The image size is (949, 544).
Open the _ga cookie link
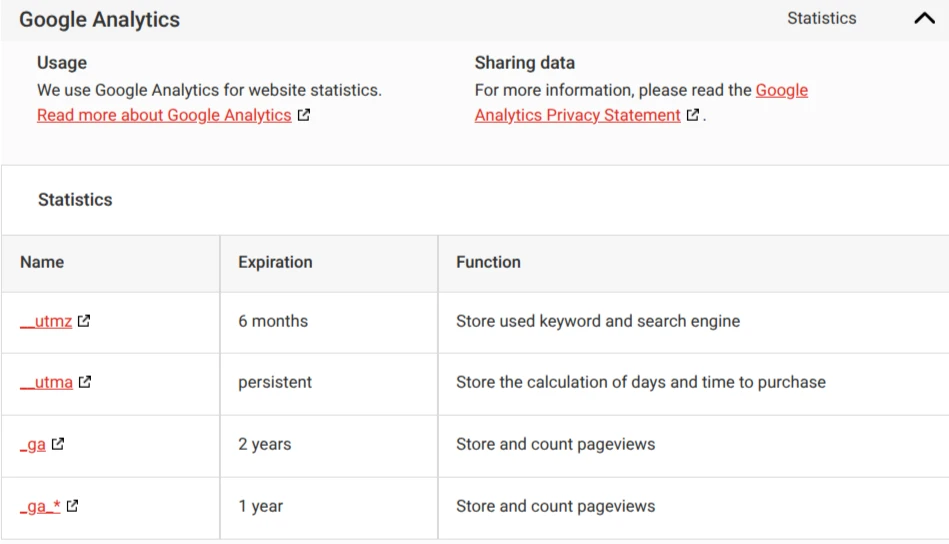tap(33, 444)
